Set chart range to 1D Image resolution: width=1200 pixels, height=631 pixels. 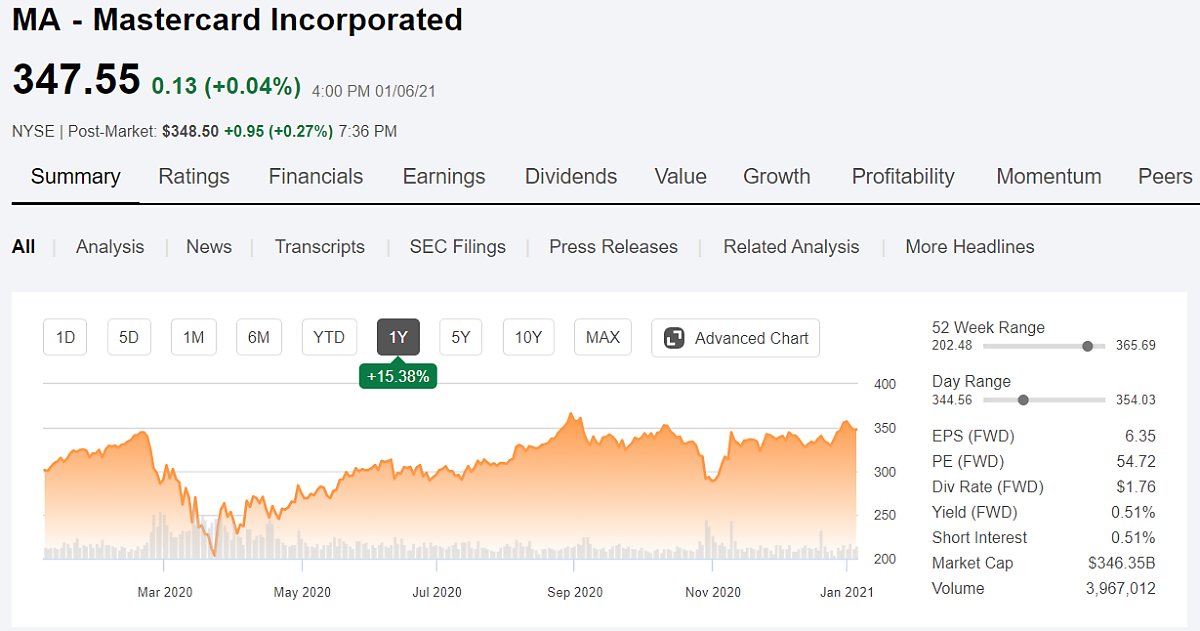65,338
